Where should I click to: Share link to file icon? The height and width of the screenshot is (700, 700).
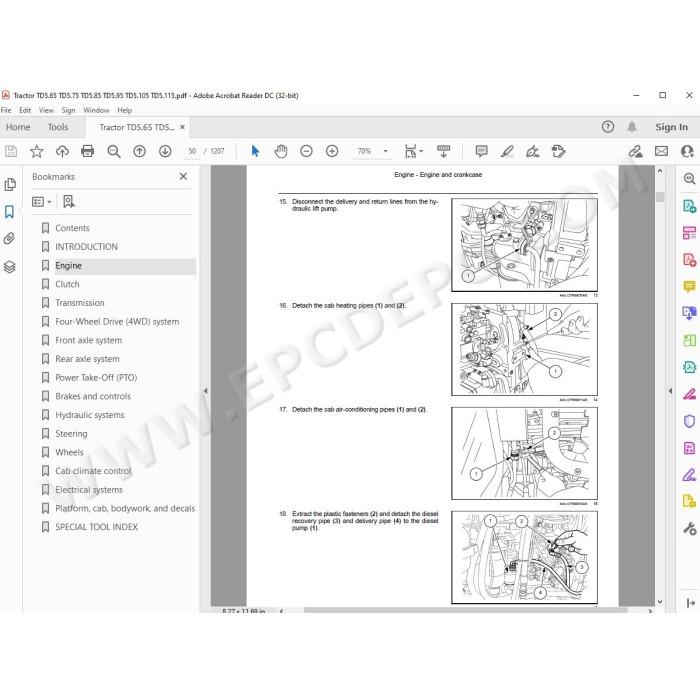tap(635, 151)
